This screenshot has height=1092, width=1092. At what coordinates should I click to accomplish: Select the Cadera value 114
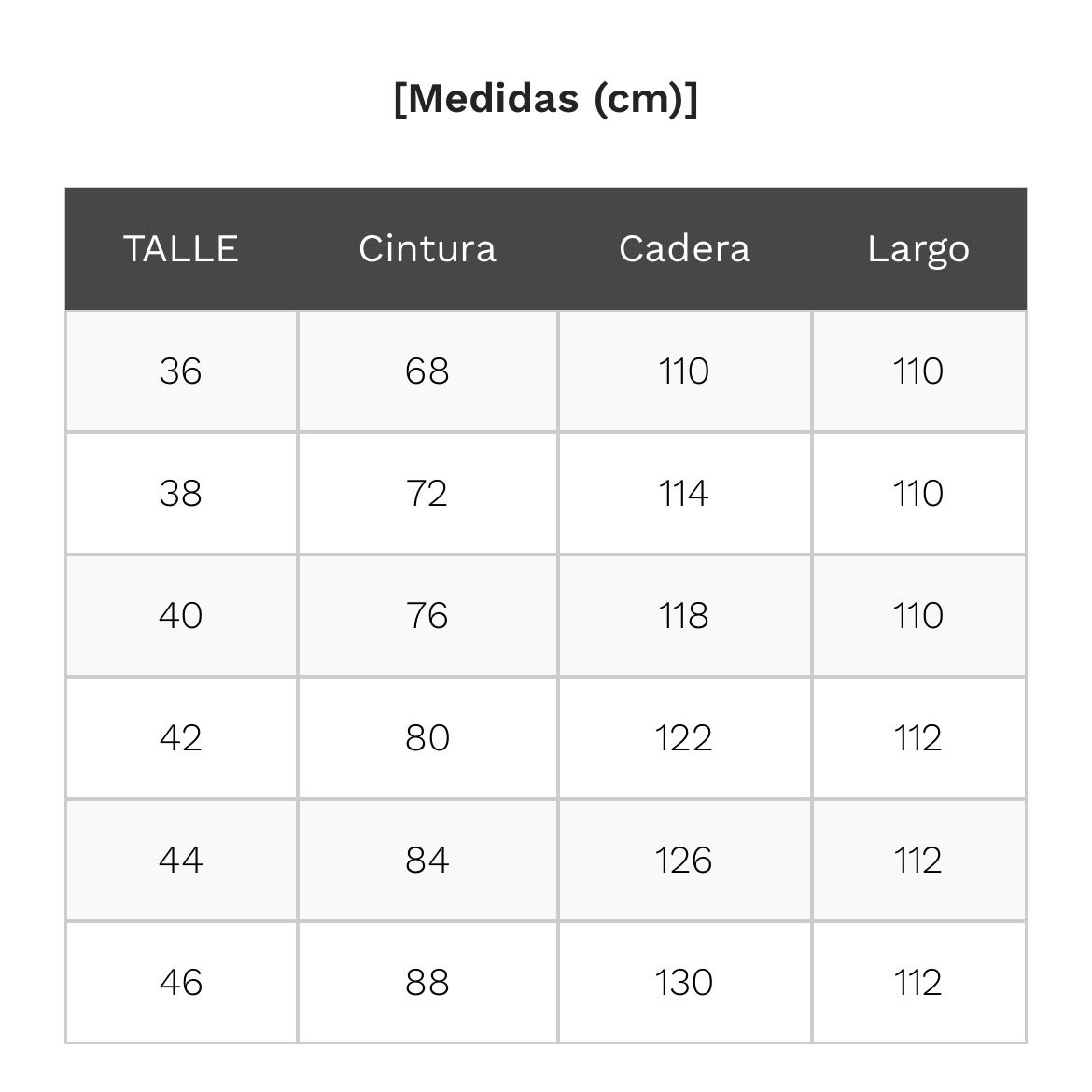tap(684, 494)
